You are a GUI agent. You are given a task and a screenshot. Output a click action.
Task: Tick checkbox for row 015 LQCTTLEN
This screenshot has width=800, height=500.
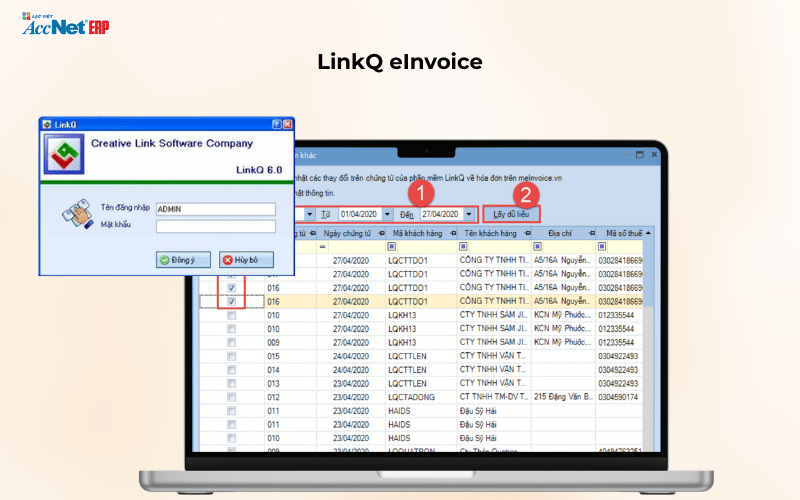[232, 356]
